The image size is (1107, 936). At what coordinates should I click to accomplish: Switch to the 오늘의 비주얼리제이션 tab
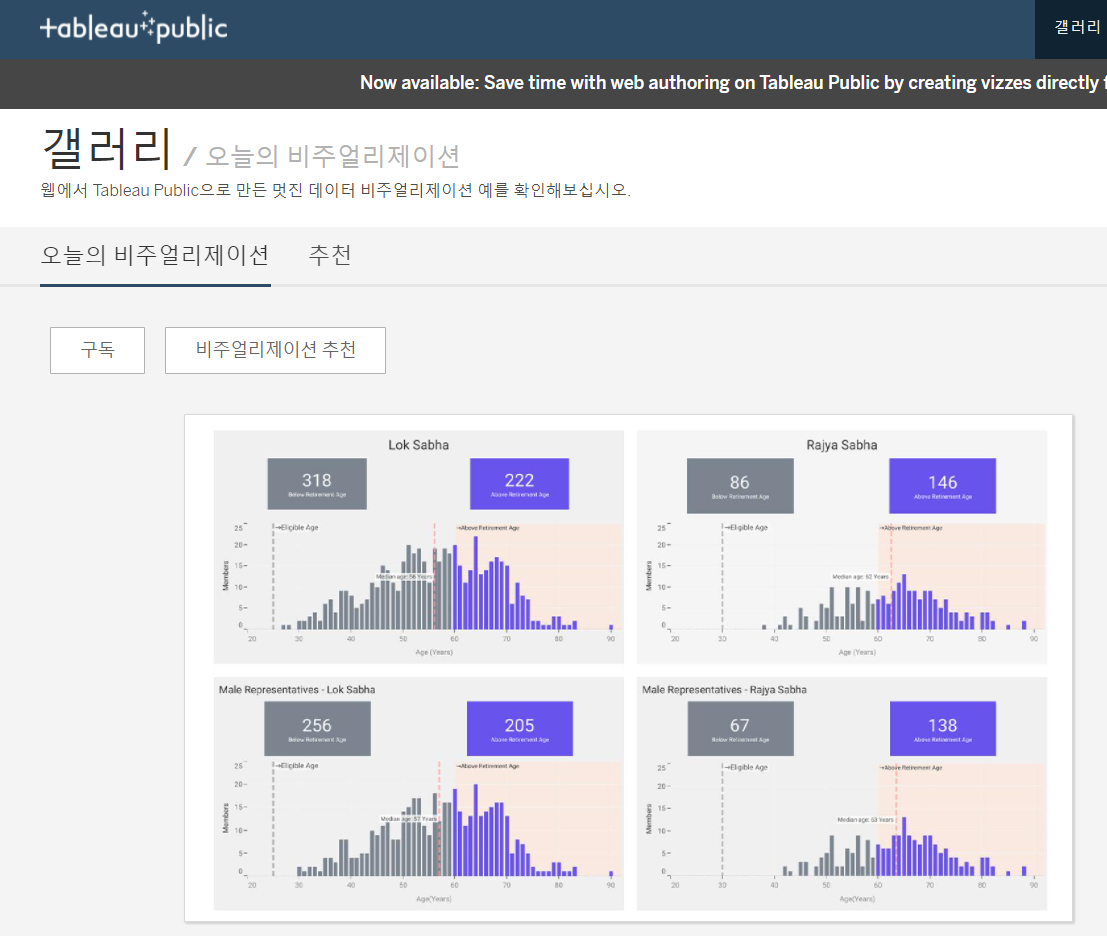[155, 255]
